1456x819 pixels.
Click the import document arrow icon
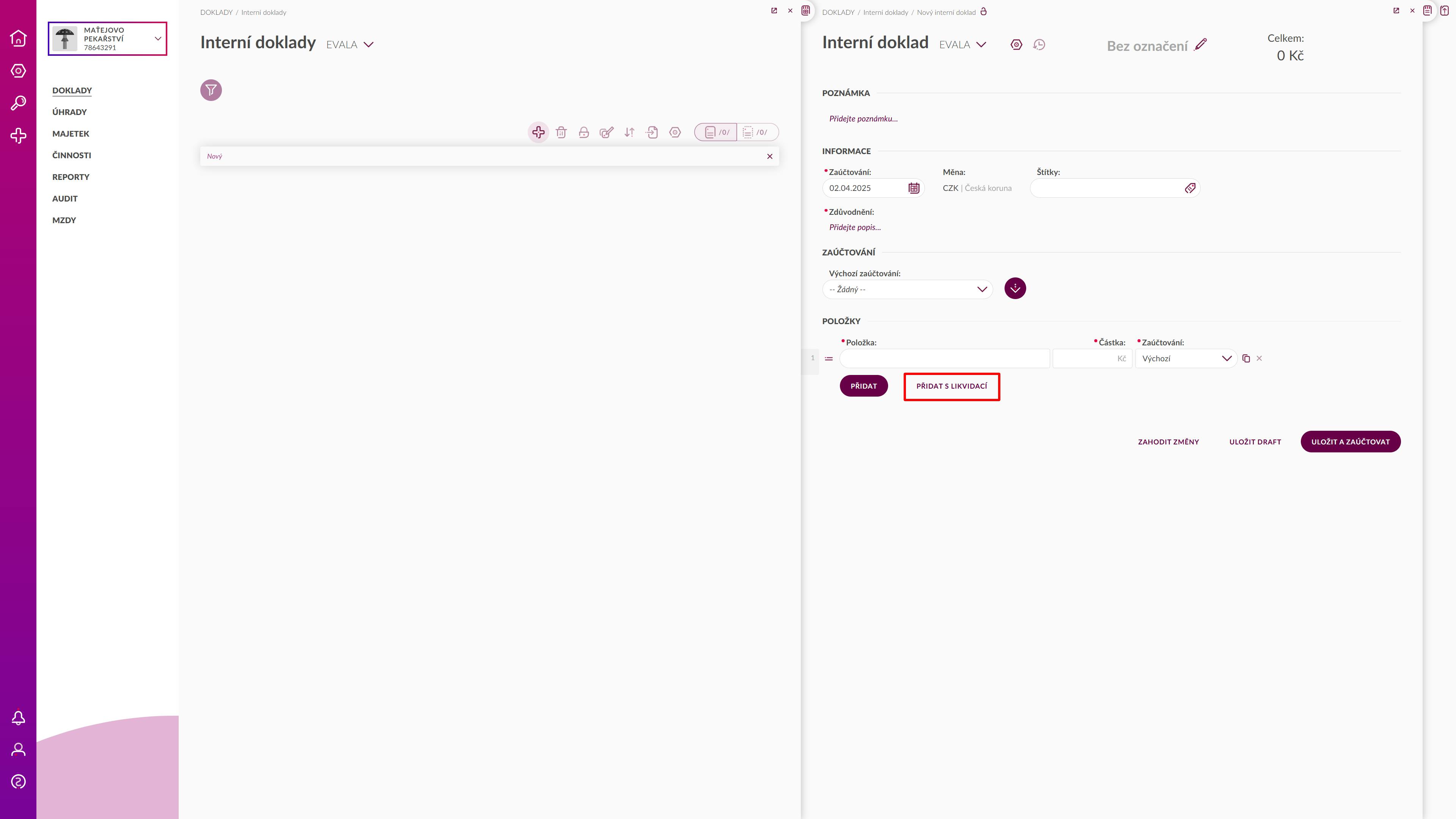[652, 132]
